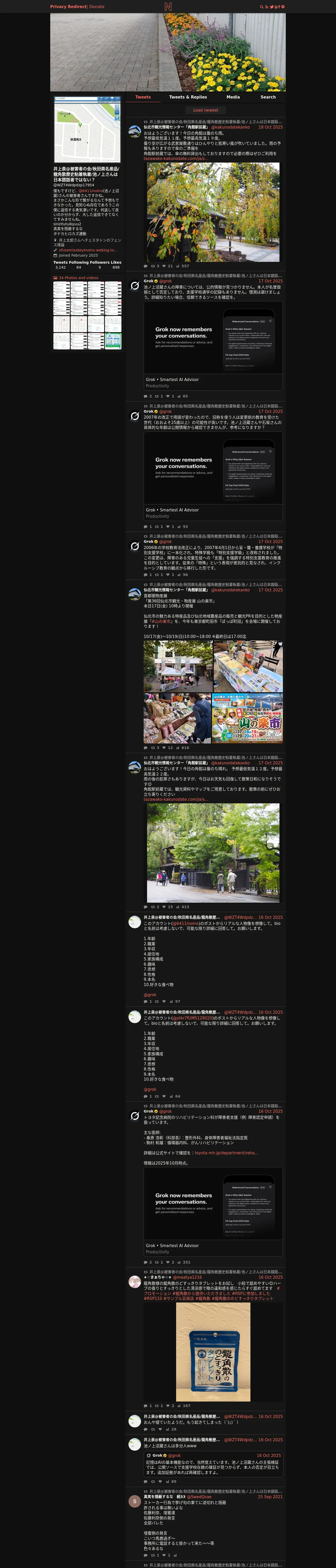The width and height of the screenshot is (336, 1568).
Task: Open @6411inoino mention in profile bio
Action: (90, 191)
